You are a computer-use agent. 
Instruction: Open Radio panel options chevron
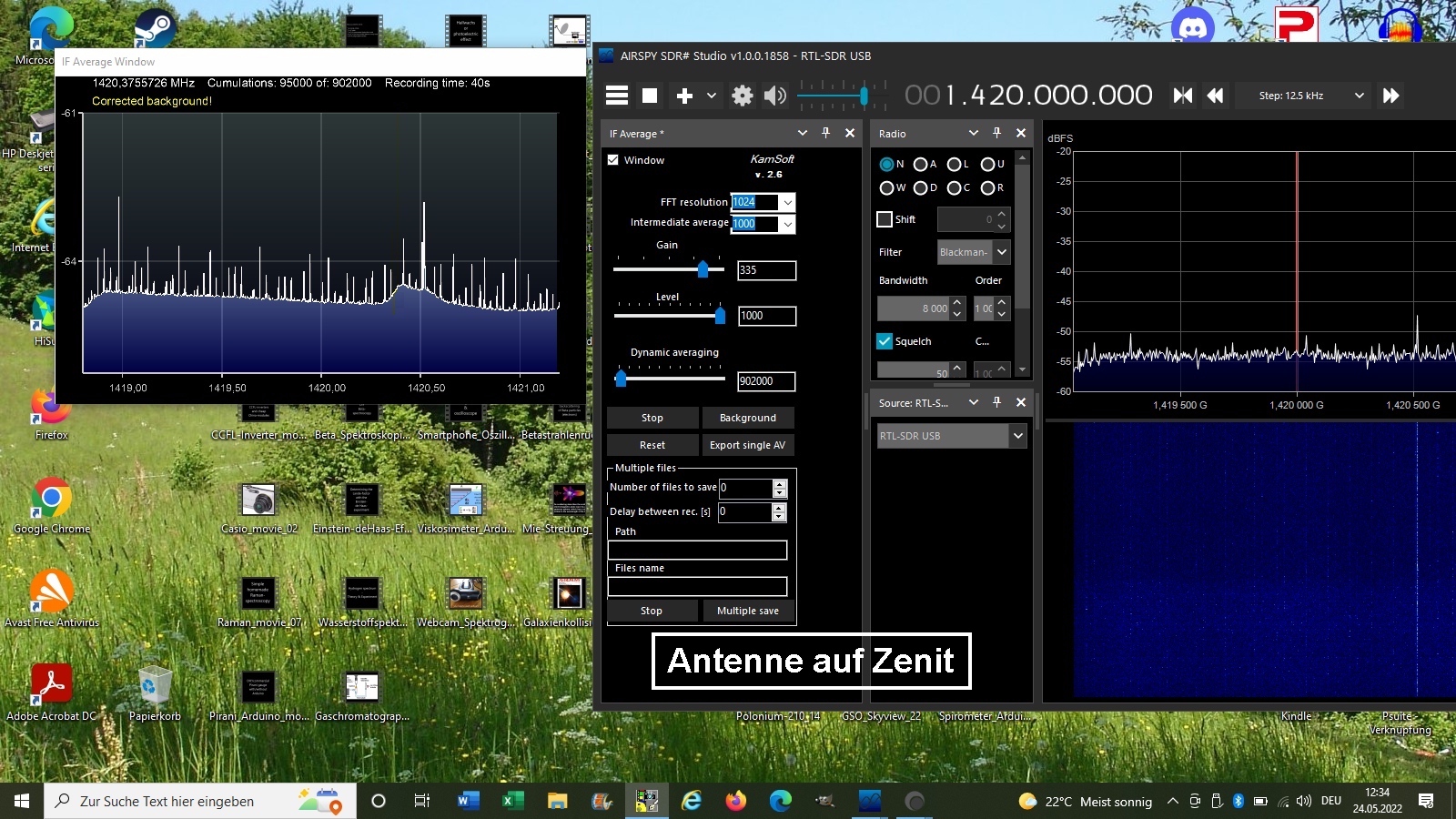tap(973, 133)
